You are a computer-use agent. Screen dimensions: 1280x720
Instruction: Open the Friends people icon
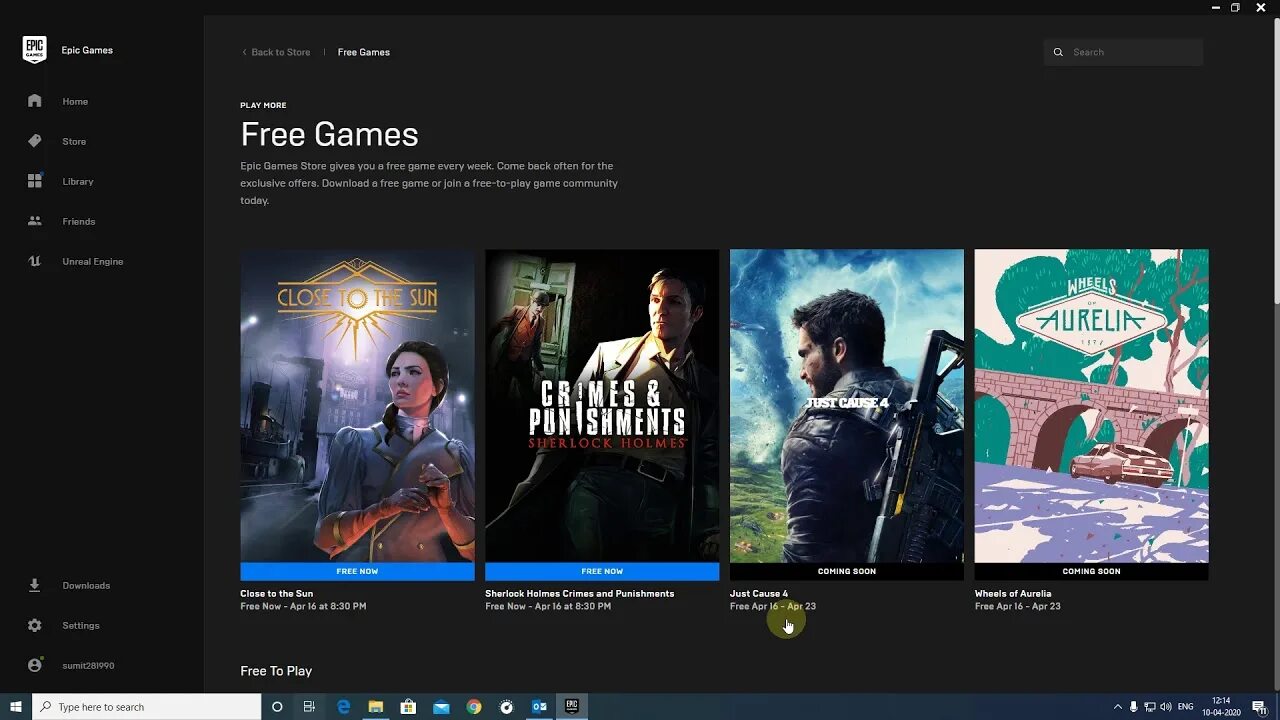(x=35, y=221)
